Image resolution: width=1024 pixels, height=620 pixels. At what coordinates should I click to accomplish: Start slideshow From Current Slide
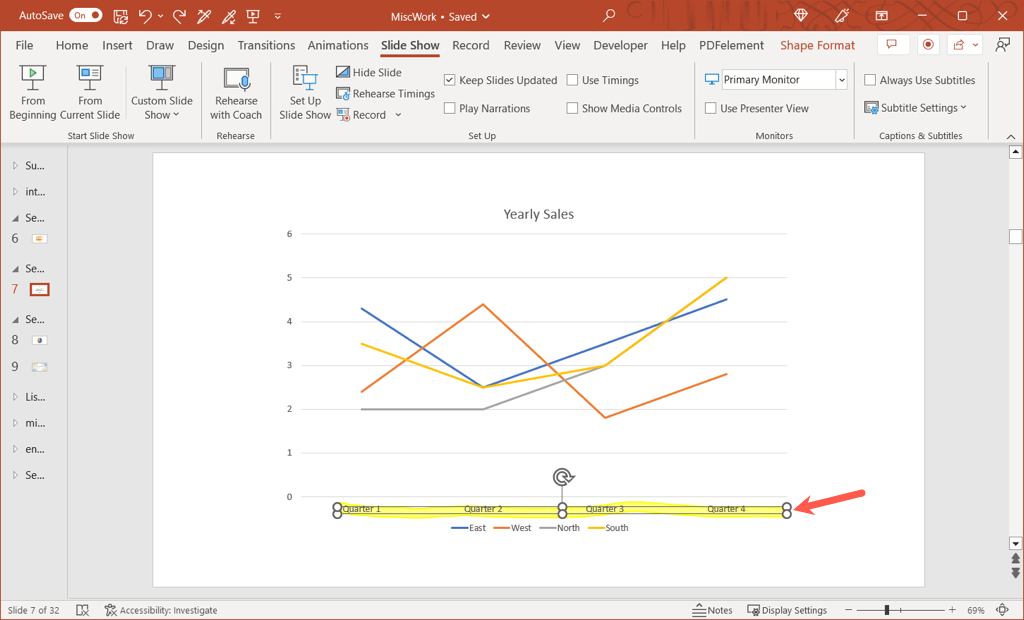pos(90,92)
